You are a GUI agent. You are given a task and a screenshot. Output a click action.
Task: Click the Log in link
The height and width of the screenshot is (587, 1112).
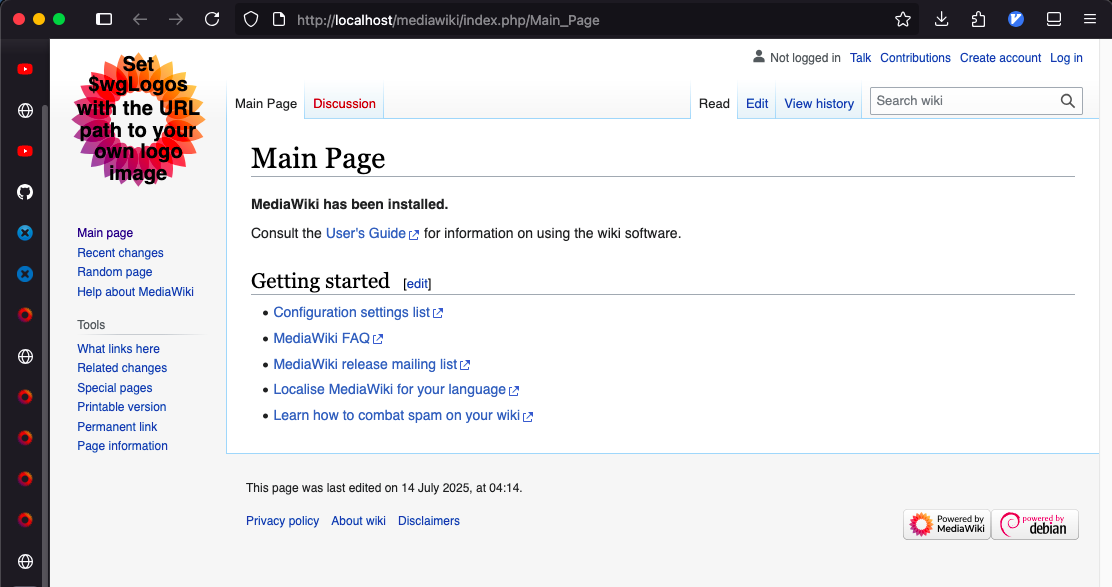1067,58
